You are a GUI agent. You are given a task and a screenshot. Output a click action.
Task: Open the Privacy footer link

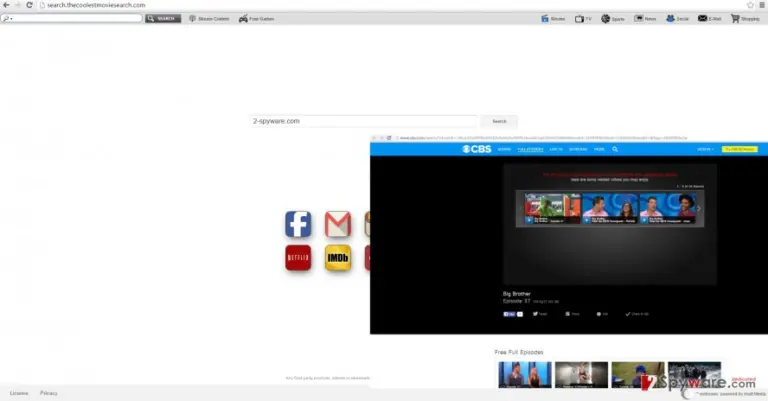point(48,393)
